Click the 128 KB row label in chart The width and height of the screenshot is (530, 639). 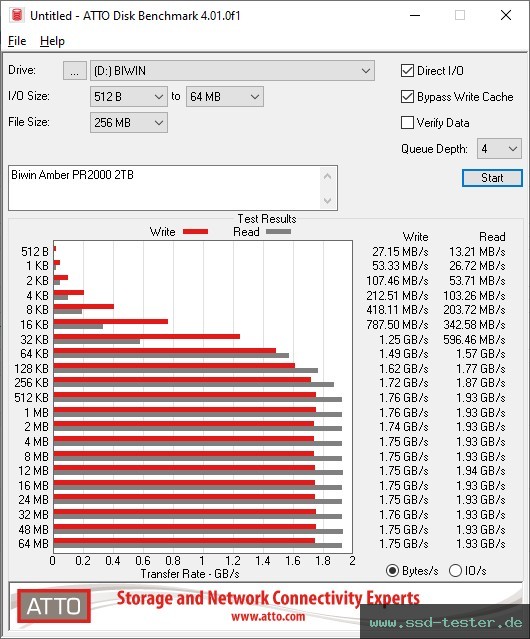(x=31, y=368)
